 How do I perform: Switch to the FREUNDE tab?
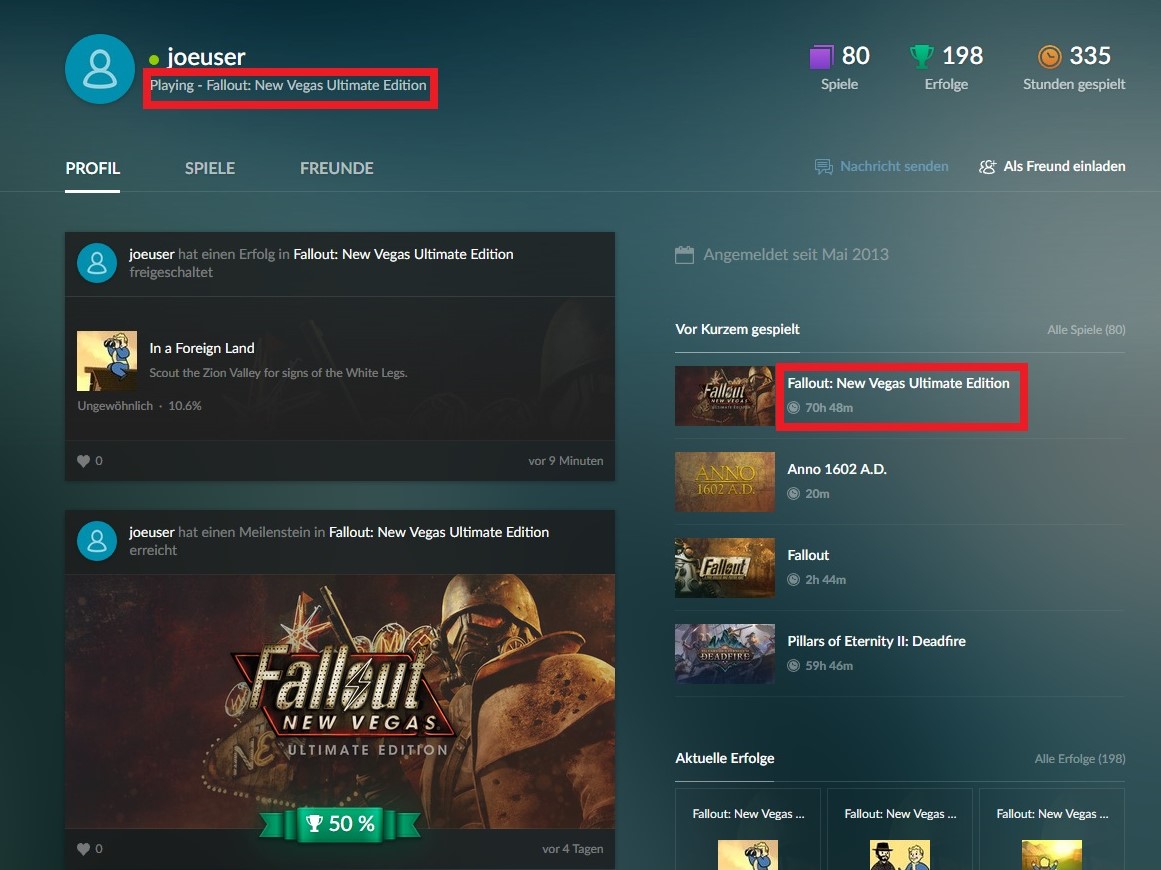pyautogui.click(x=336, y=168)
